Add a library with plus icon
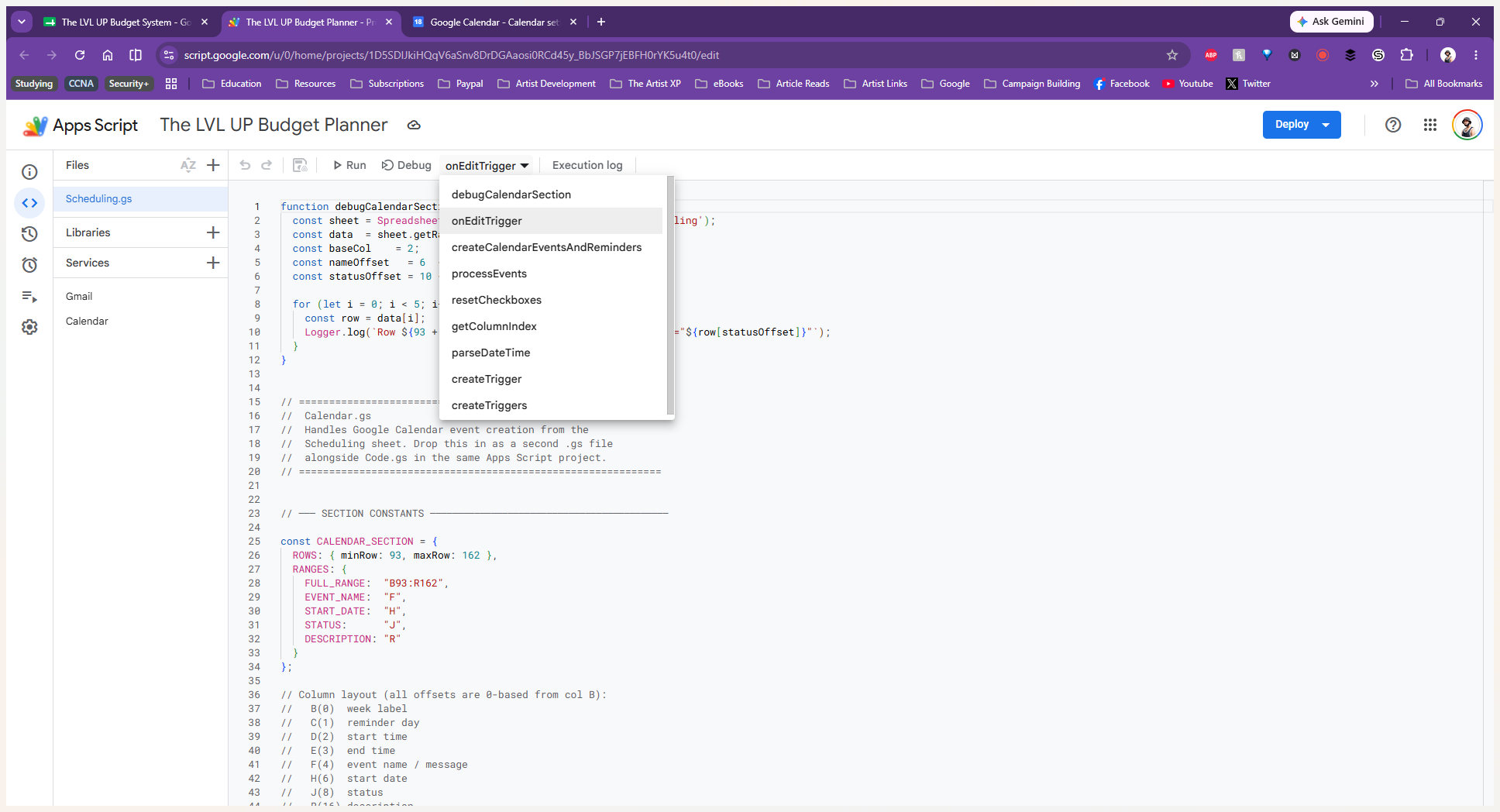1500x812 pixels. (214, 232)
